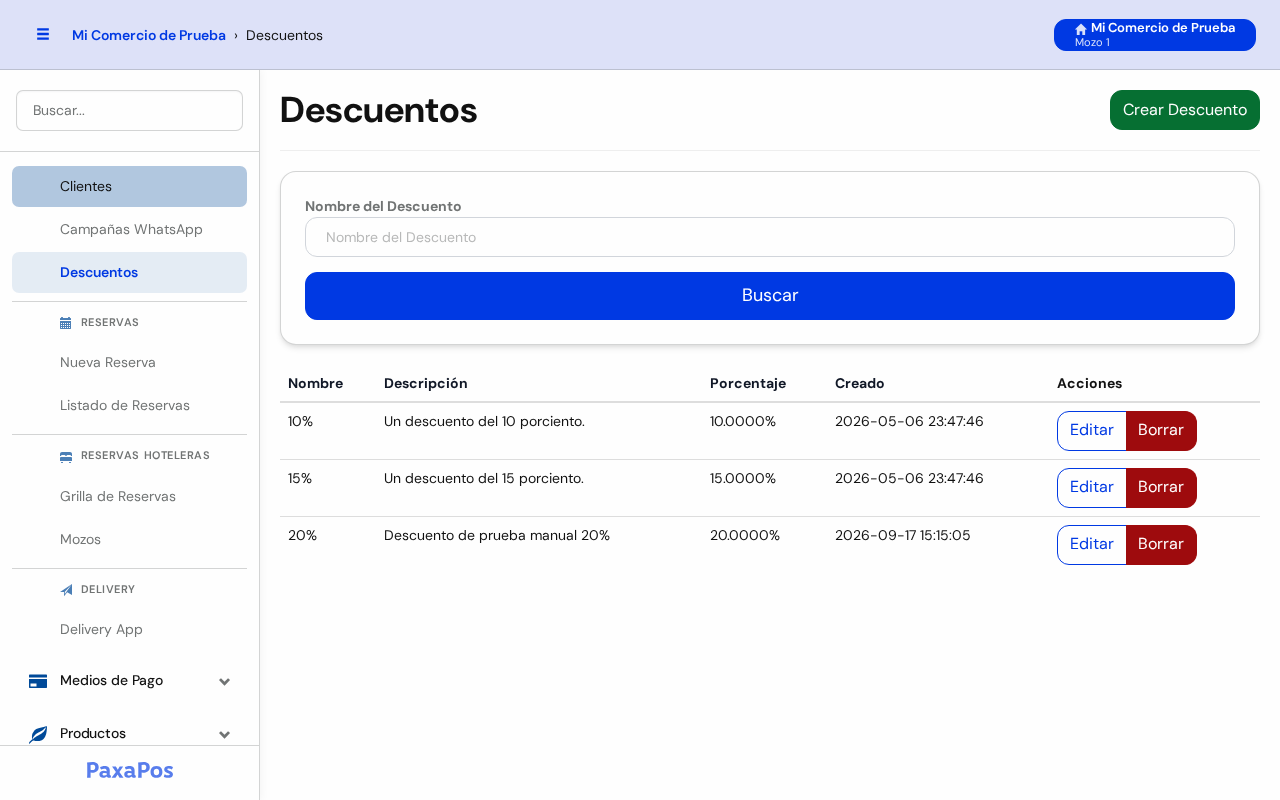The width and height of the screenshot is (1280, 800).
Task: Open Grilla de Reservas
Action: tap(129, 496)
